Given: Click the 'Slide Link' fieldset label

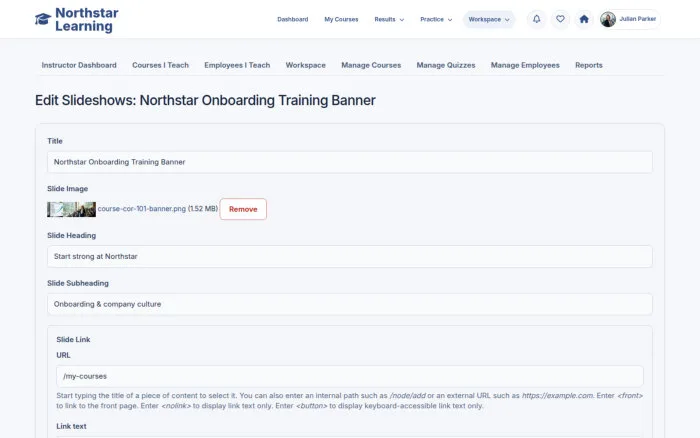Looking at the screenshot, I should coord(73,339).
